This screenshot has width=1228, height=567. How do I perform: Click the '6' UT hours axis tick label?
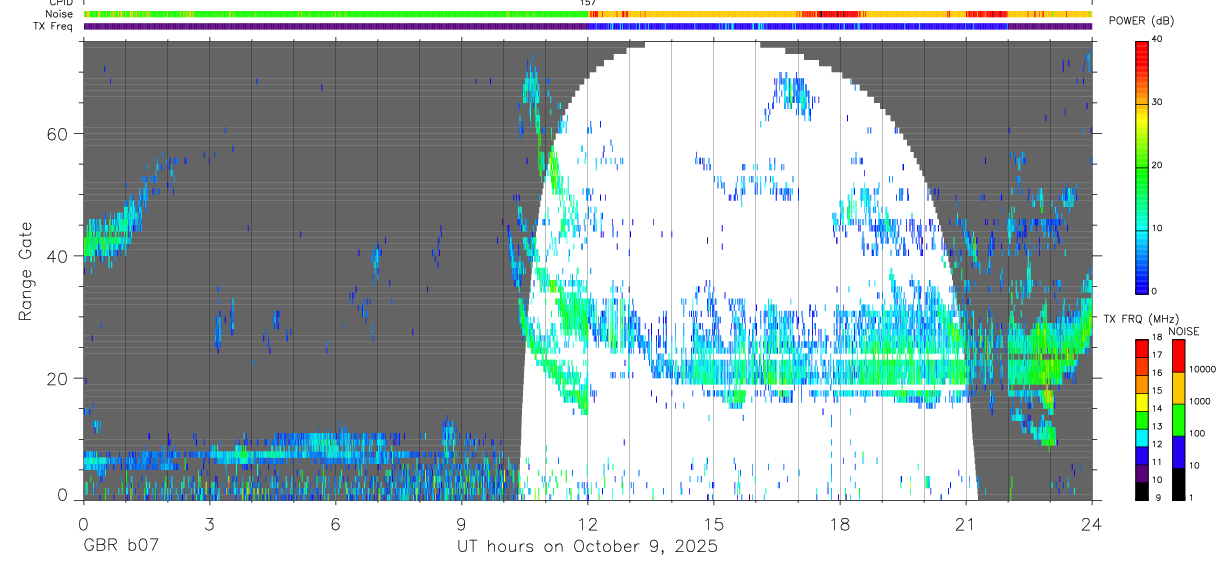tap(336, 523)
